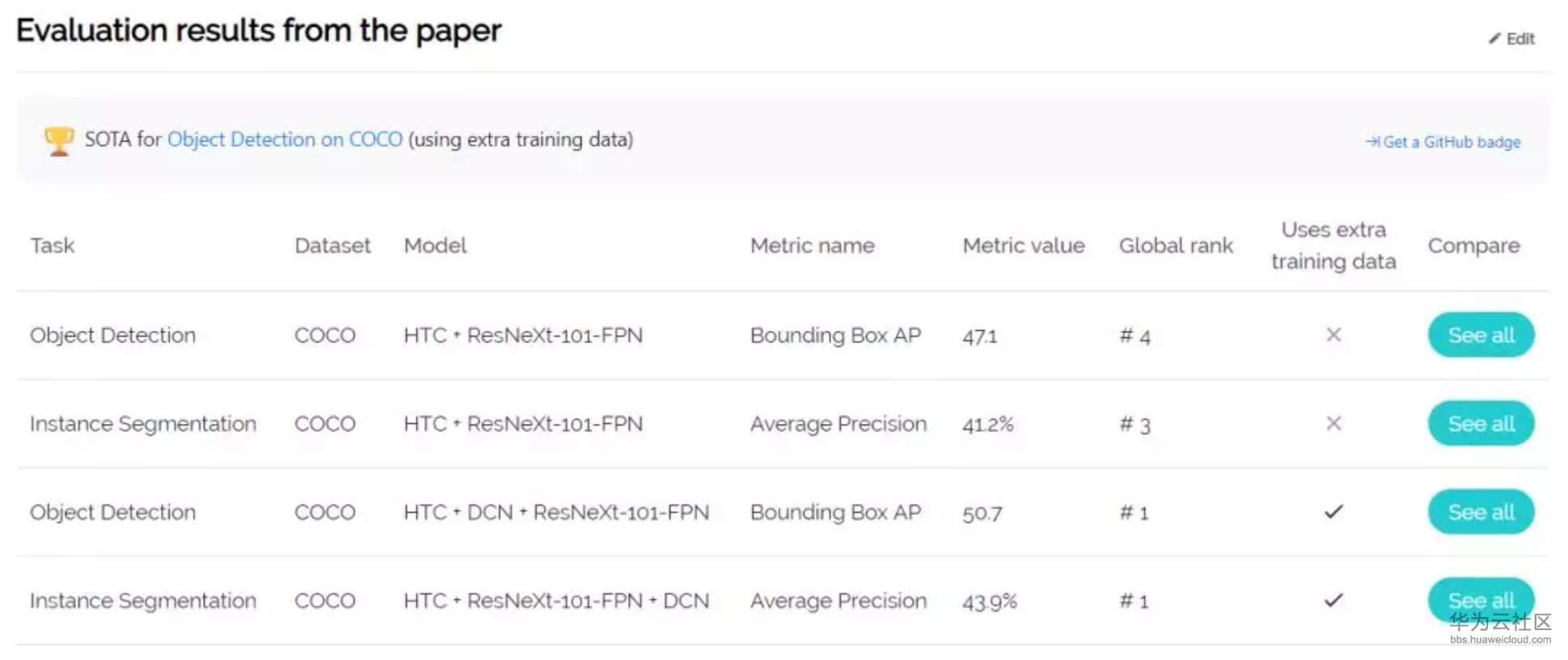Screen dimensions: 1568x660
Task: Click the HTC + ResNeXt-101-FPN + DCN model
Action: [x=556, y=601]
